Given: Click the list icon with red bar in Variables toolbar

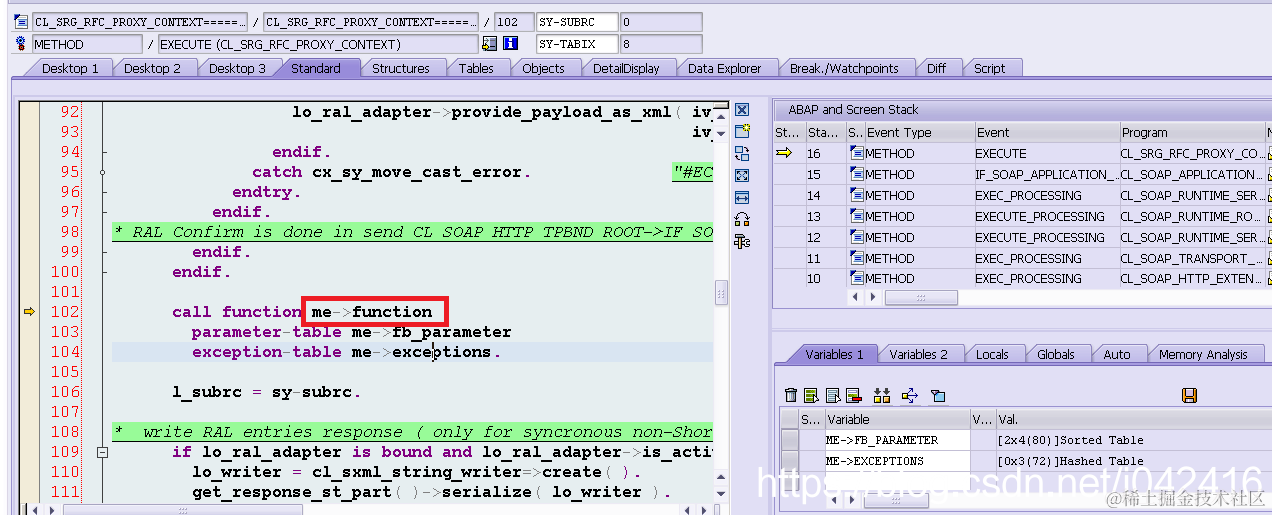Looking at the screenshot, I should tap(853, 396).
